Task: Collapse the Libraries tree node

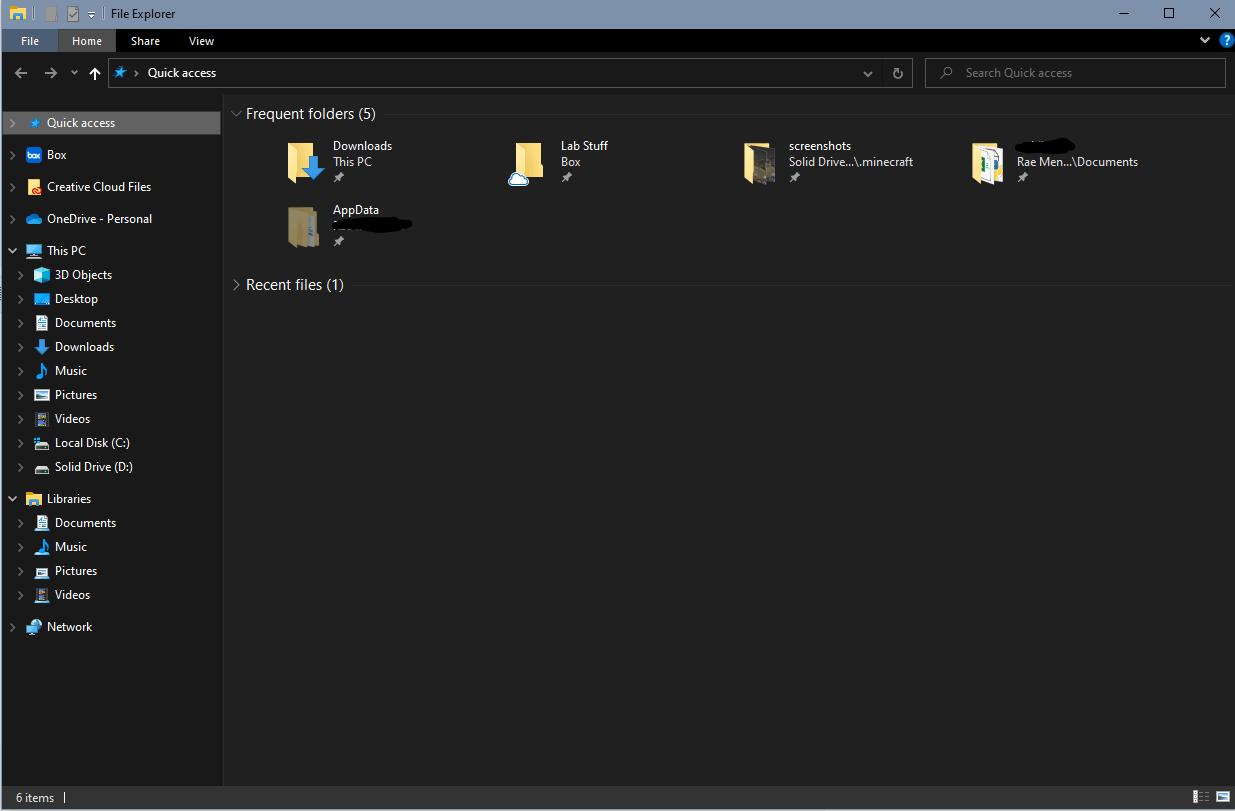Action: pyautogui.click(x=12, y=499)
